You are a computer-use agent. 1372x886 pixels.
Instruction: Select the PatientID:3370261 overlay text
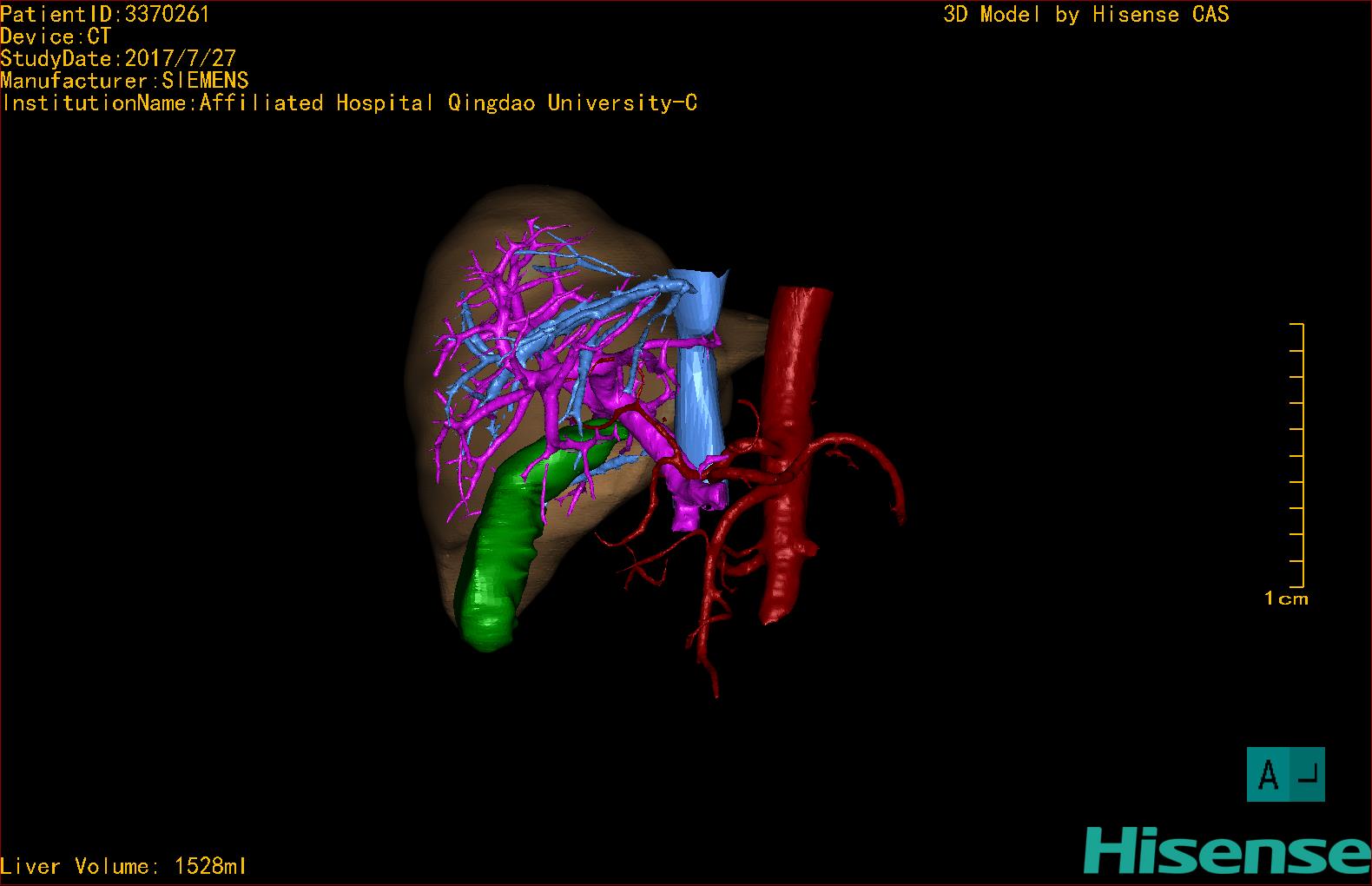coord(105,14)
